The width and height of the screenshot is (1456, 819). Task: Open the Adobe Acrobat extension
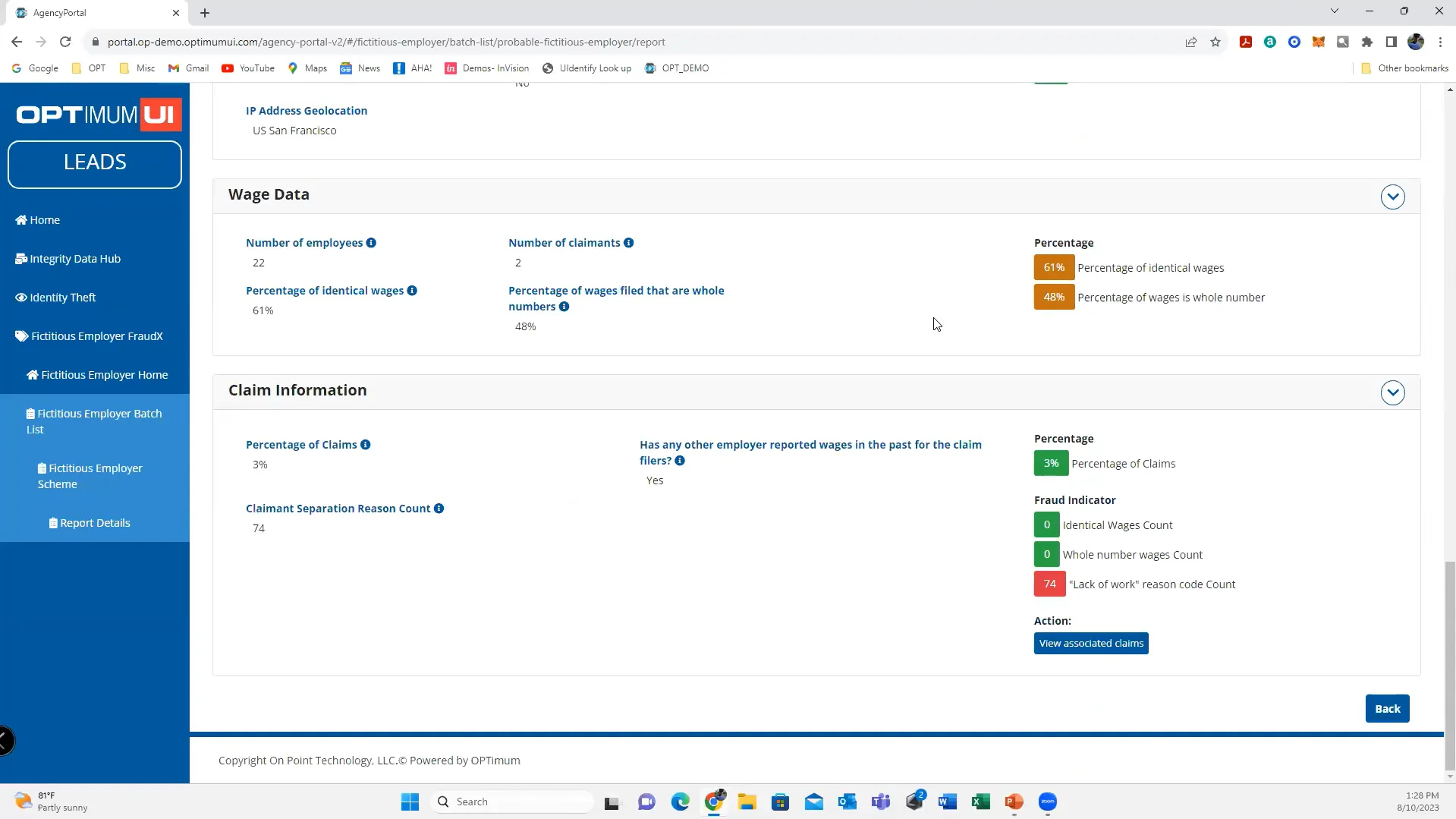[1246, 42]
